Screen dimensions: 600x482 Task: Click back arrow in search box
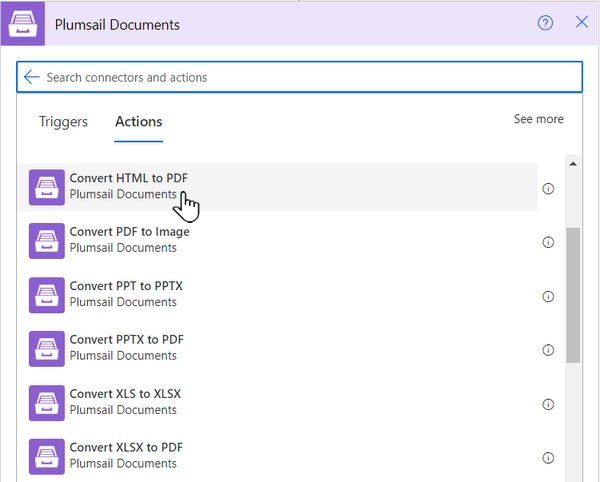coord(32,77)
